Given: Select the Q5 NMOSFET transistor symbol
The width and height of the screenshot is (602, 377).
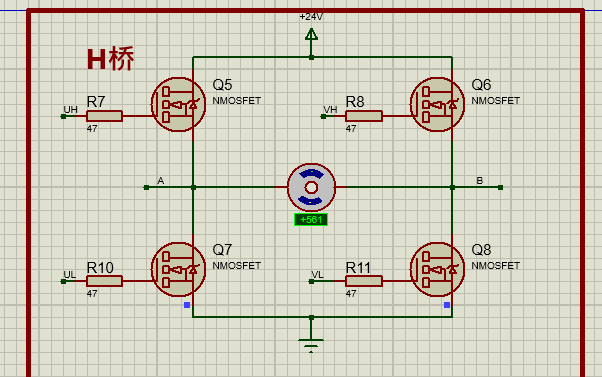Looking at the screenshot, I should tap(178, 104).
